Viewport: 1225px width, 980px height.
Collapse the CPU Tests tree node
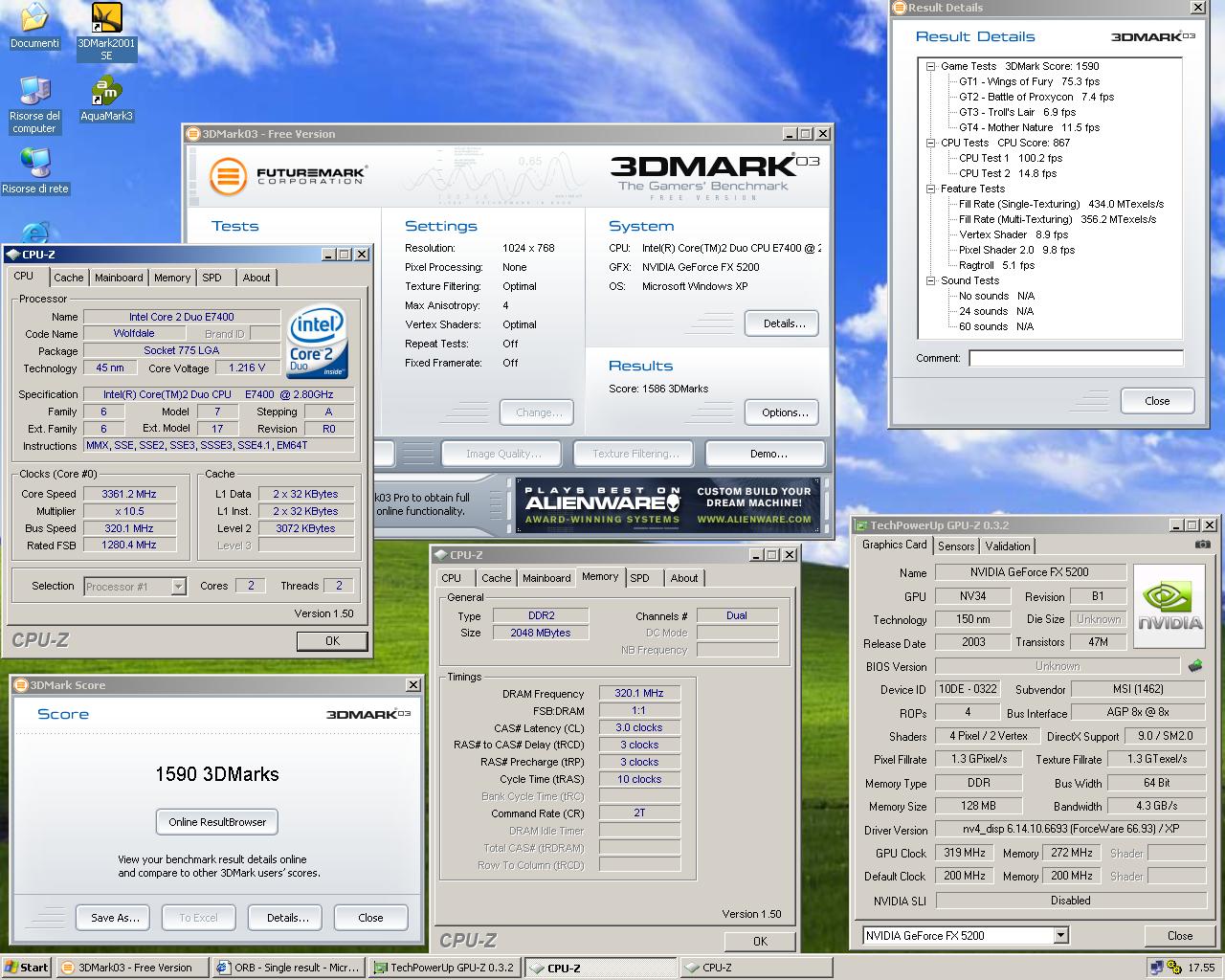point(930,143)
